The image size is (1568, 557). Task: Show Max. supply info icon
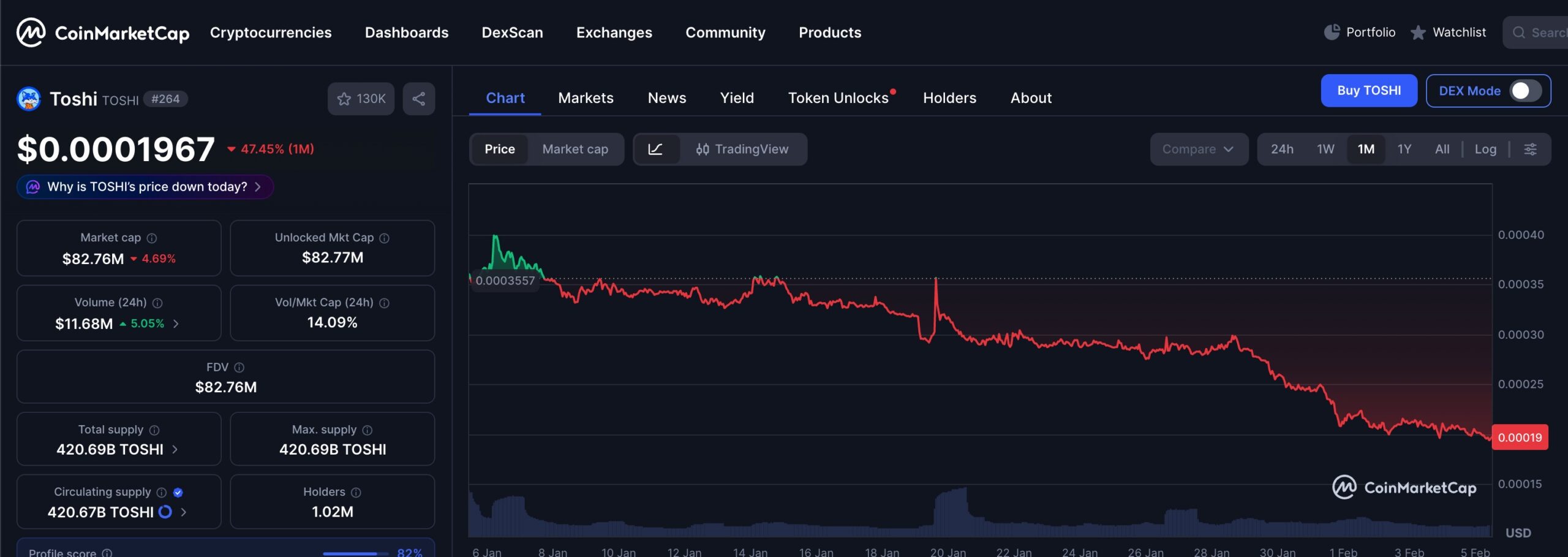coord(367,430)
